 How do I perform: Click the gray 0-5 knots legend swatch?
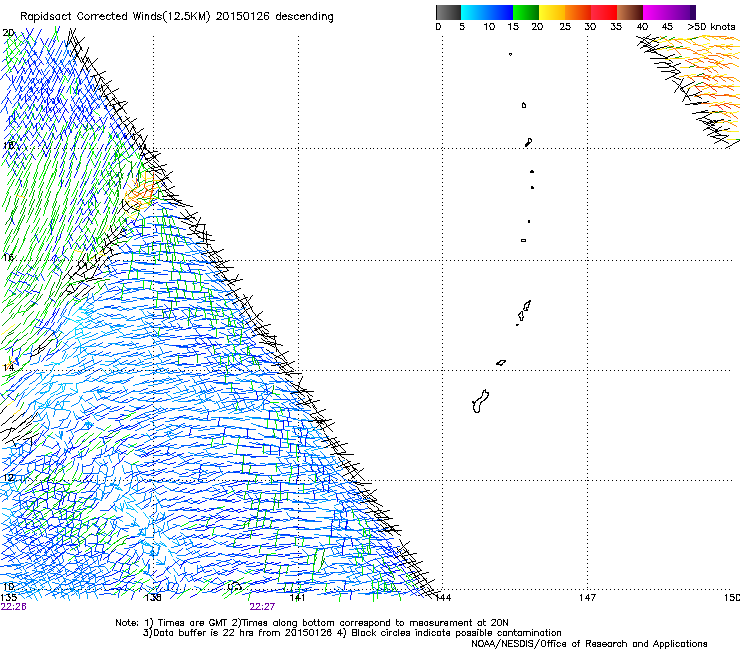[448, 12]
